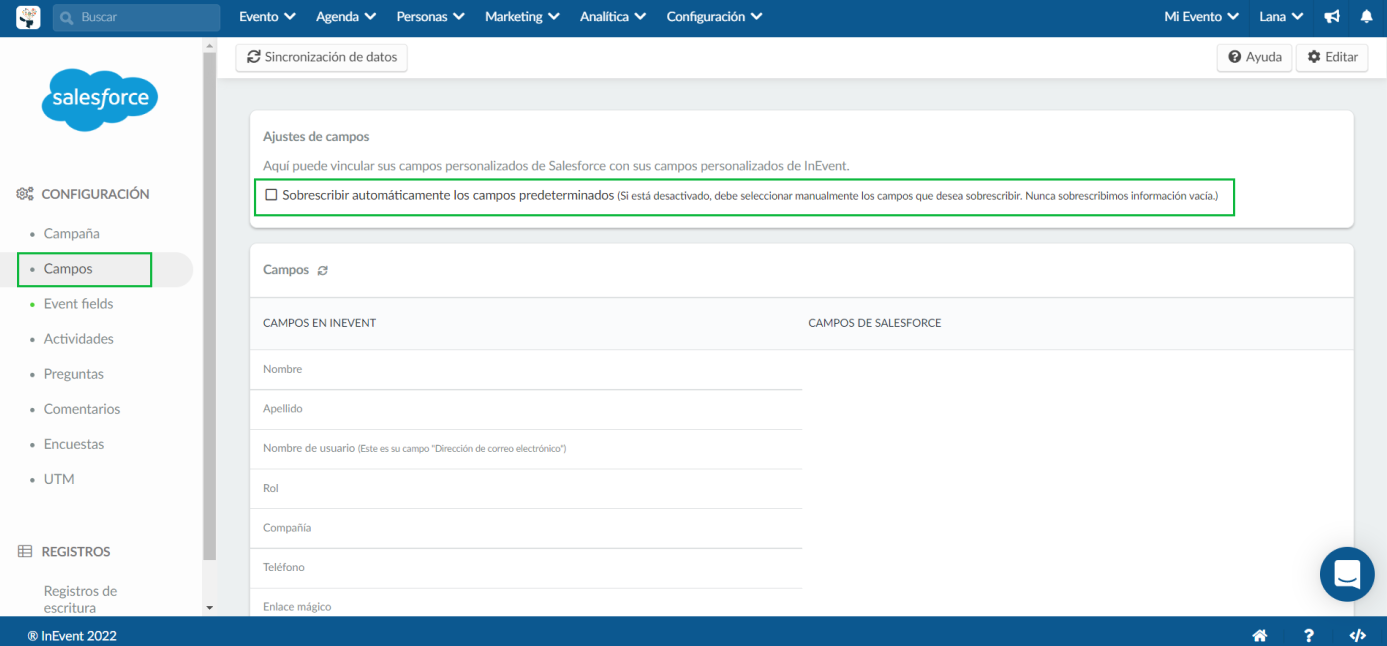Expand the Mi Evento dropdown
The image size is (1387, 646).
pyautogui.click(x=1202, y=17)
